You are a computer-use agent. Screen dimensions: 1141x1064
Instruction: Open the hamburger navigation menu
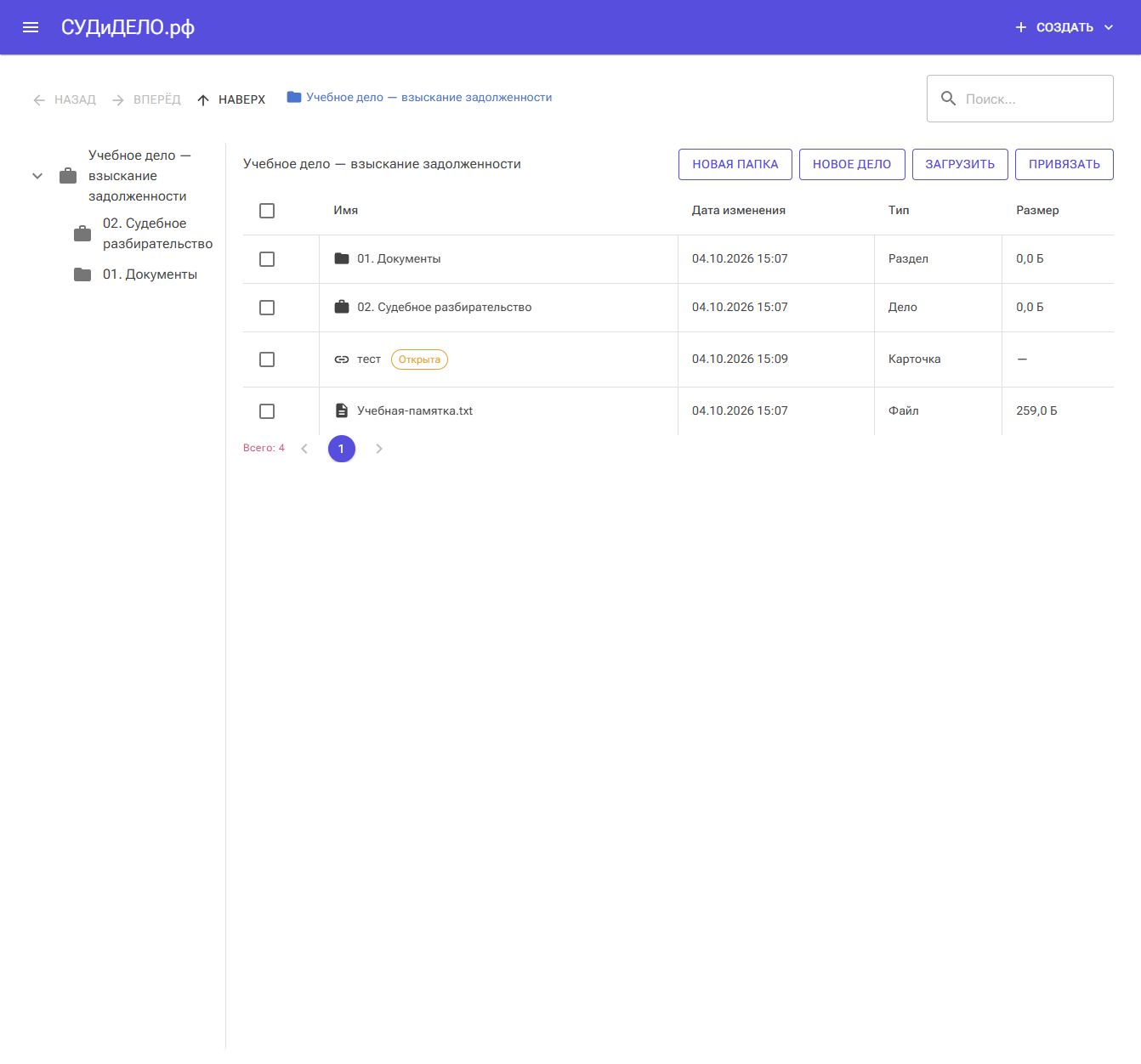(x=31, y=27)
